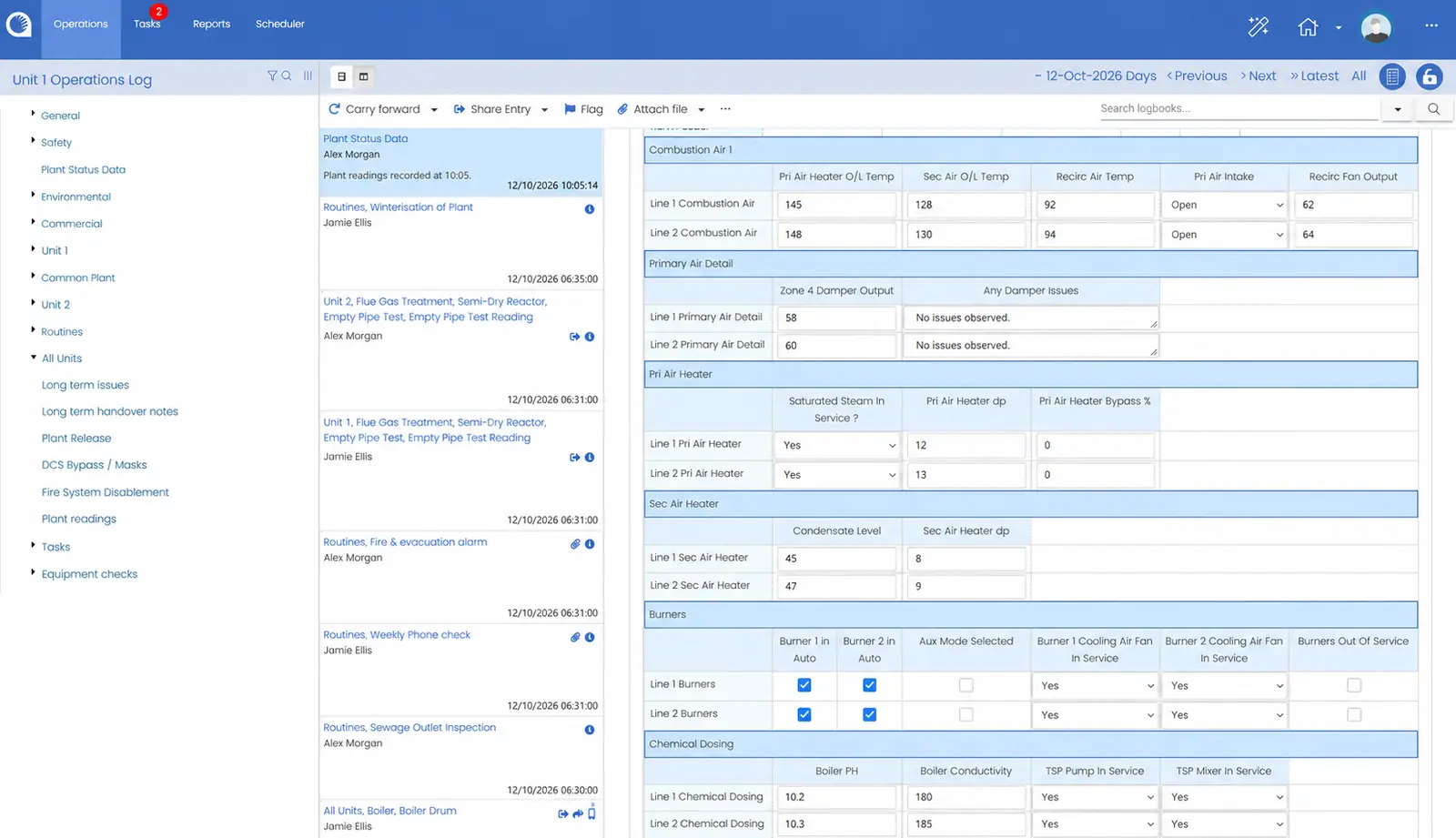Viewport: 1456px width, 838px height.
Task: Open Routines, Sewage Outlet Inspection entry
Action: (409, 728)
